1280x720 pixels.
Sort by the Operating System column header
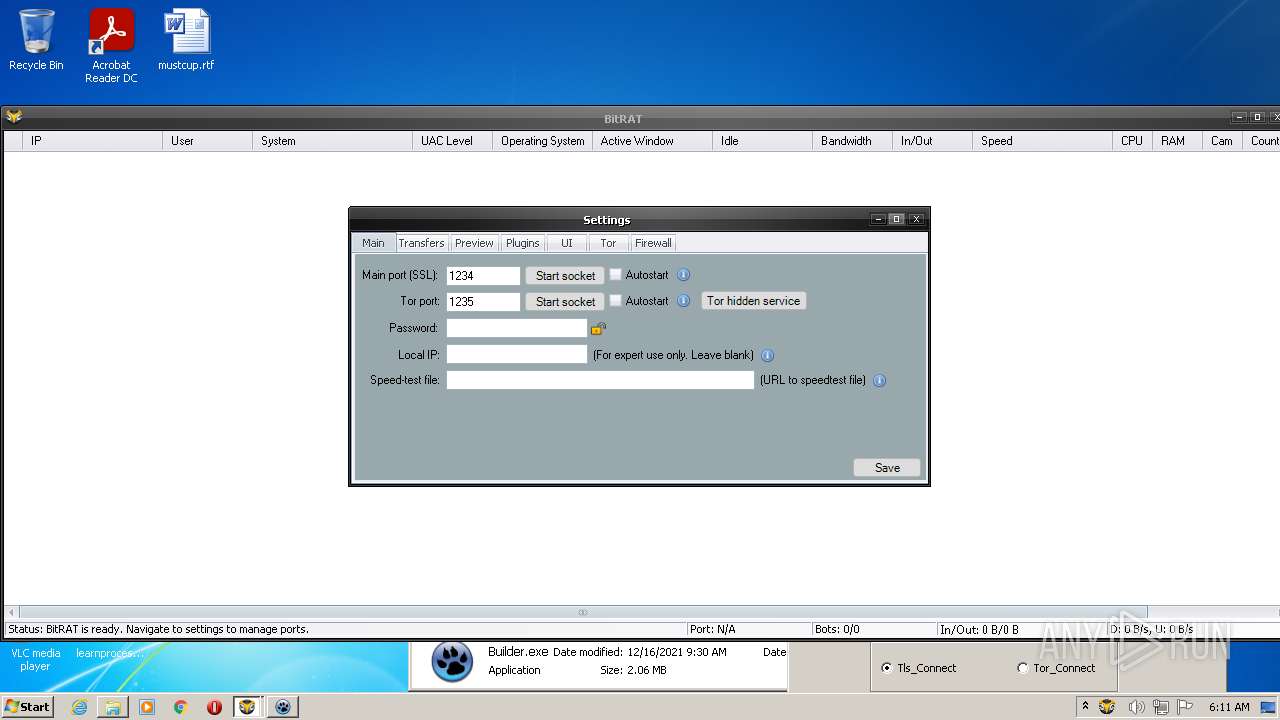coord(543,141)
